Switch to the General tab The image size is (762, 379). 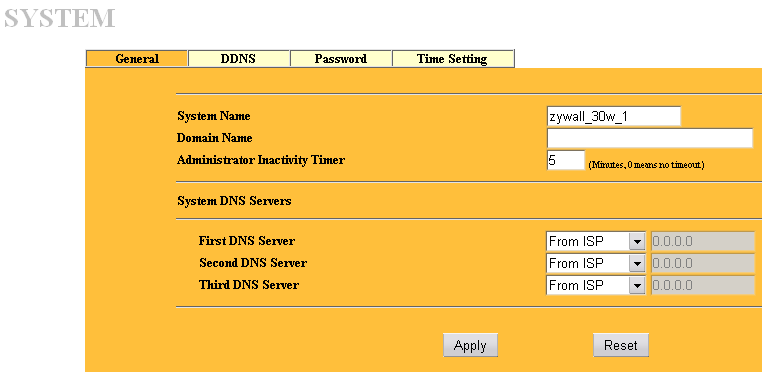pos(137,59)
